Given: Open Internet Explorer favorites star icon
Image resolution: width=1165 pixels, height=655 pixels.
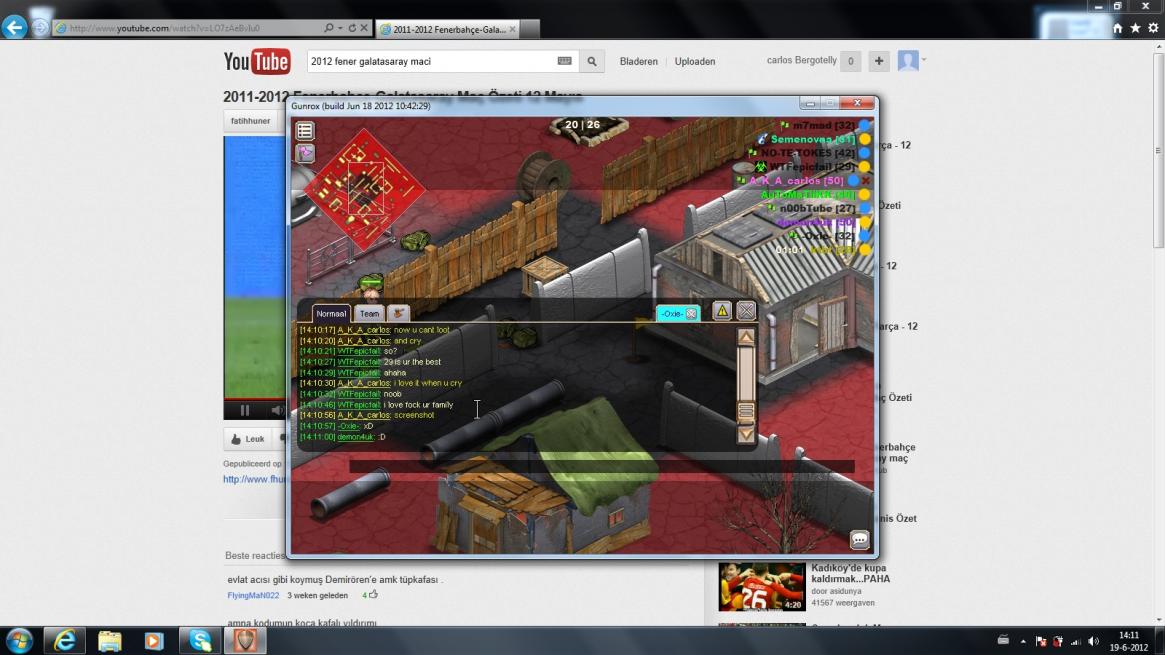Looking at the screenshot, I should coord(1135,28).
